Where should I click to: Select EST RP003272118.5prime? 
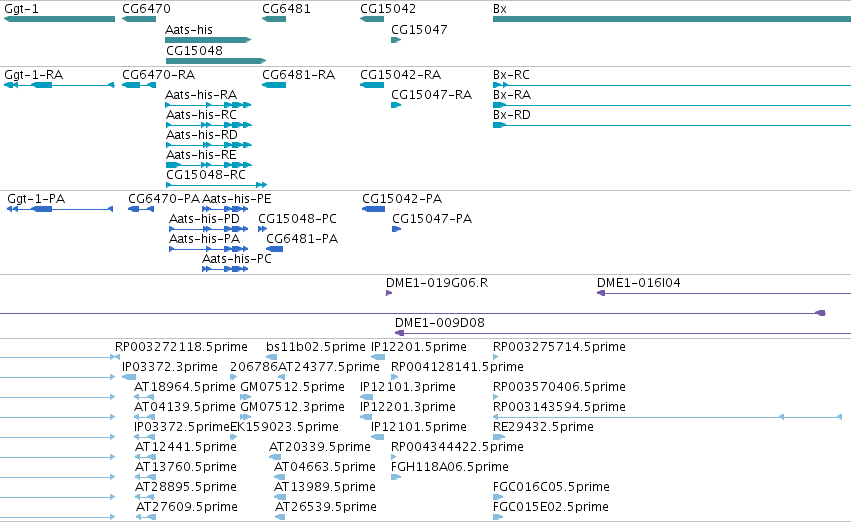181,347
